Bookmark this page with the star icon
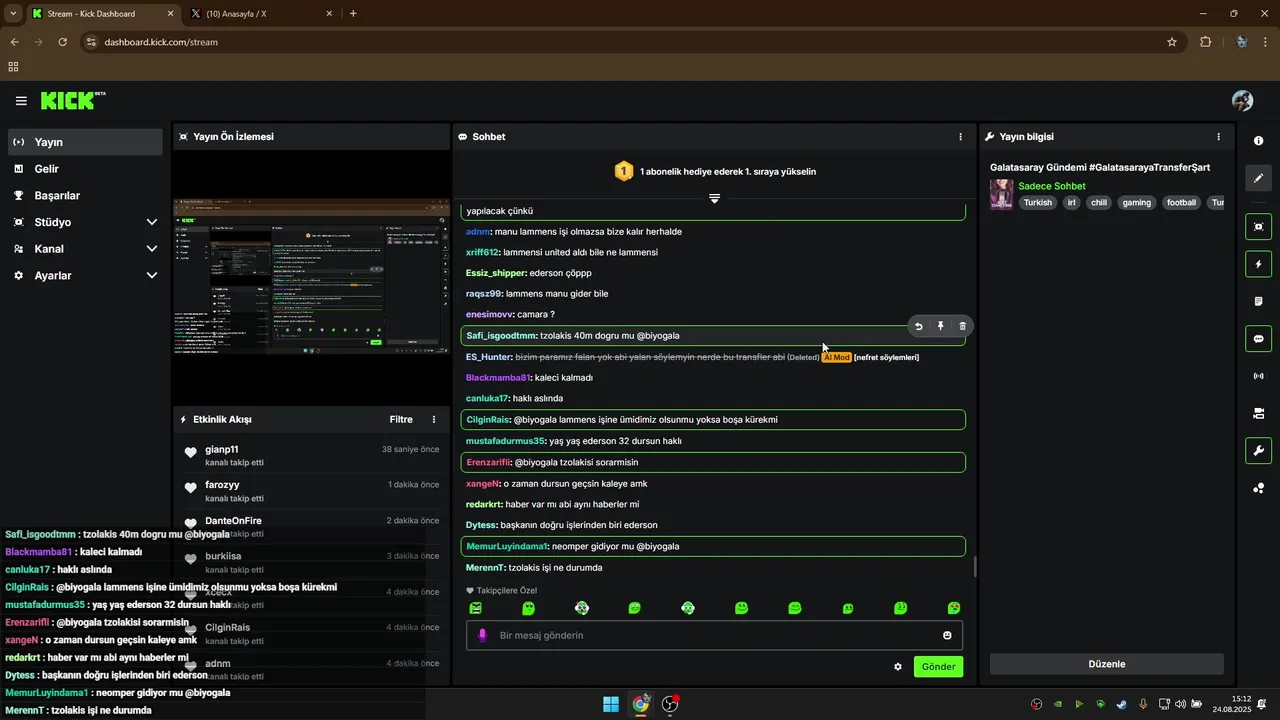Image resolution: width=1280 pixels, height=720 pixels. pyautogui.click(x=1172, y=42)
